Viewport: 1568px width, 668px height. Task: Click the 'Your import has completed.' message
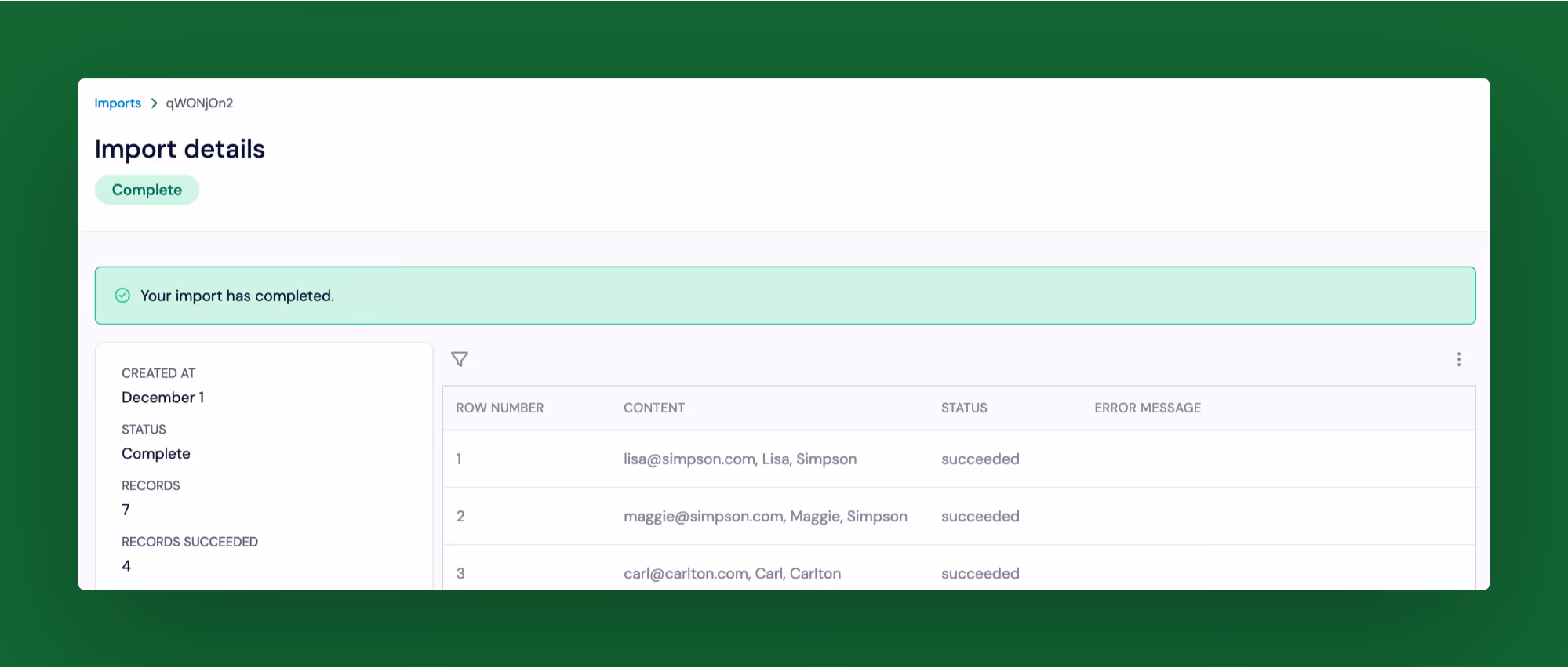237,296
